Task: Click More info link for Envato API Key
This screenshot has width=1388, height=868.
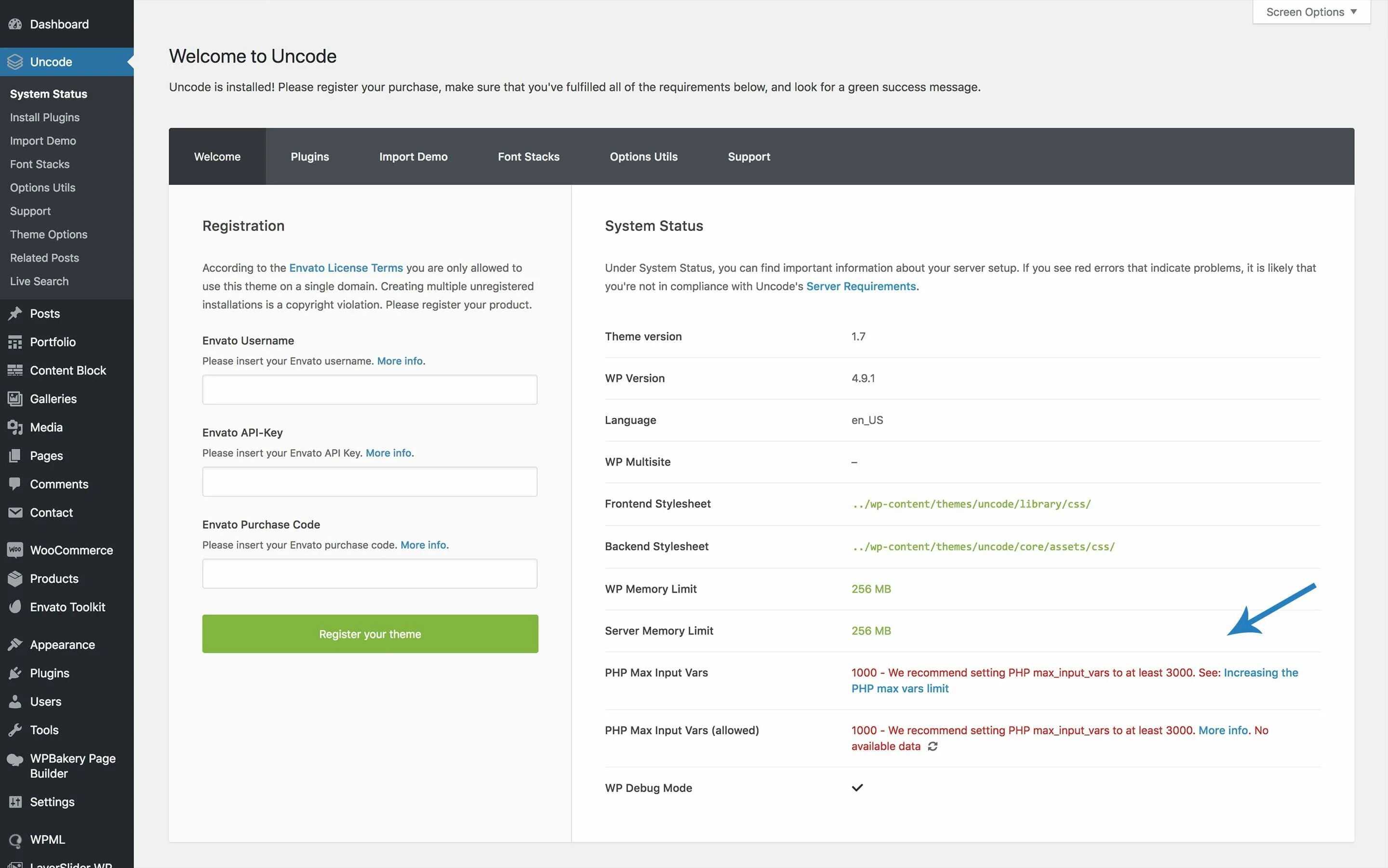Action: point(388,453)
